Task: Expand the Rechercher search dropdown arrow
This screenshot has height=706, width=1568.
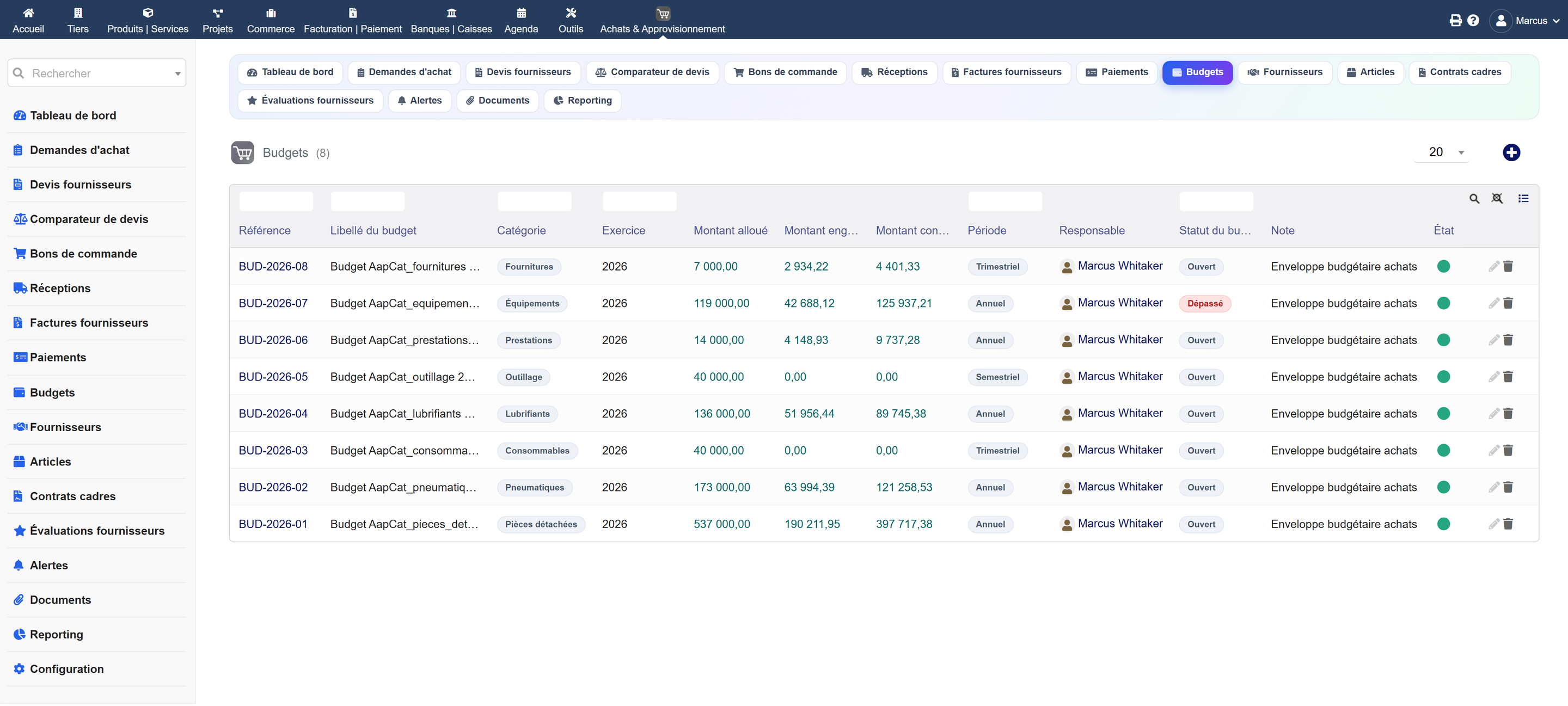Action: pos(177,73)
